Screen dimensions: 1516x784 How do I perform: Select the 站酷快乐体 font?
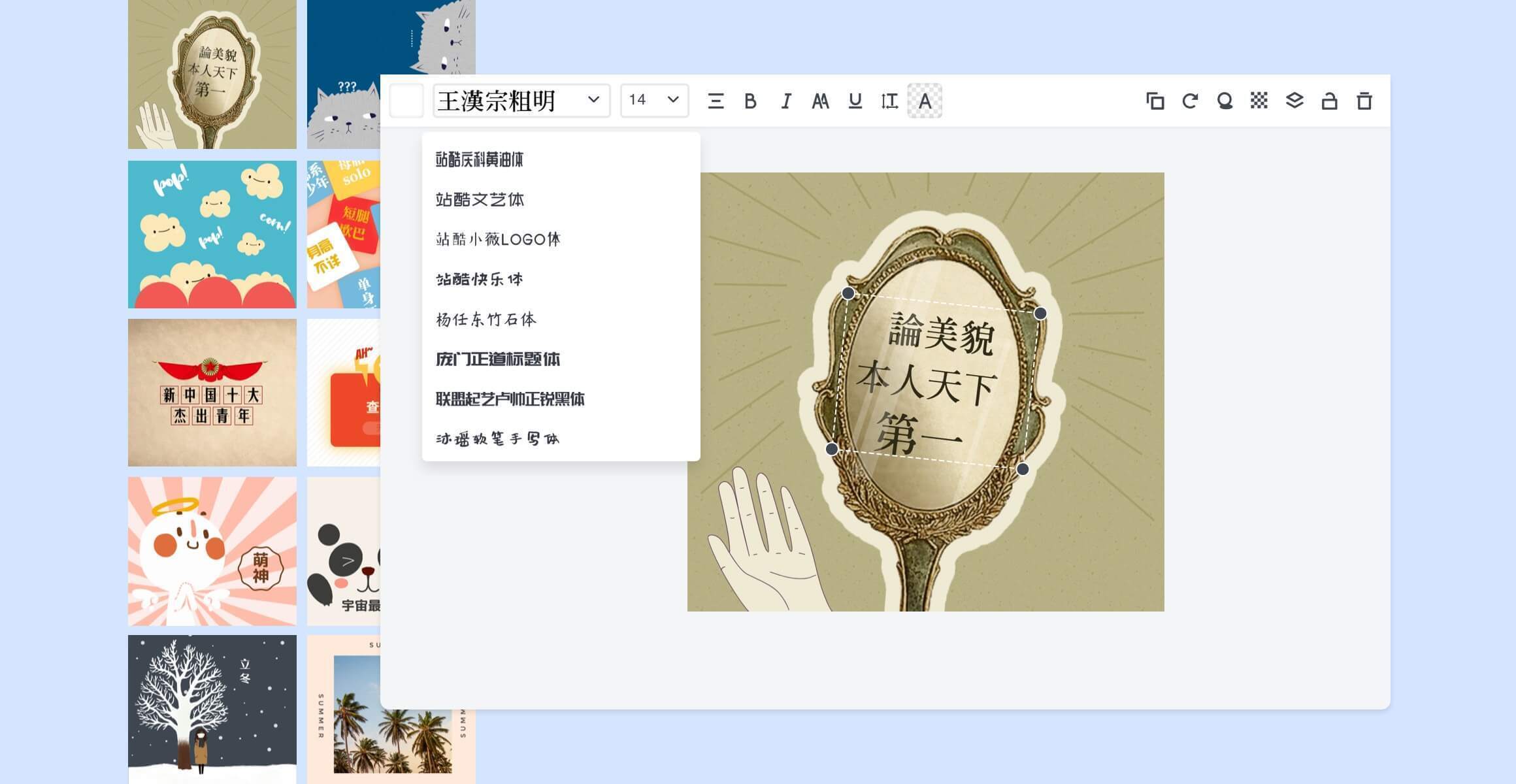coord(482,279)
